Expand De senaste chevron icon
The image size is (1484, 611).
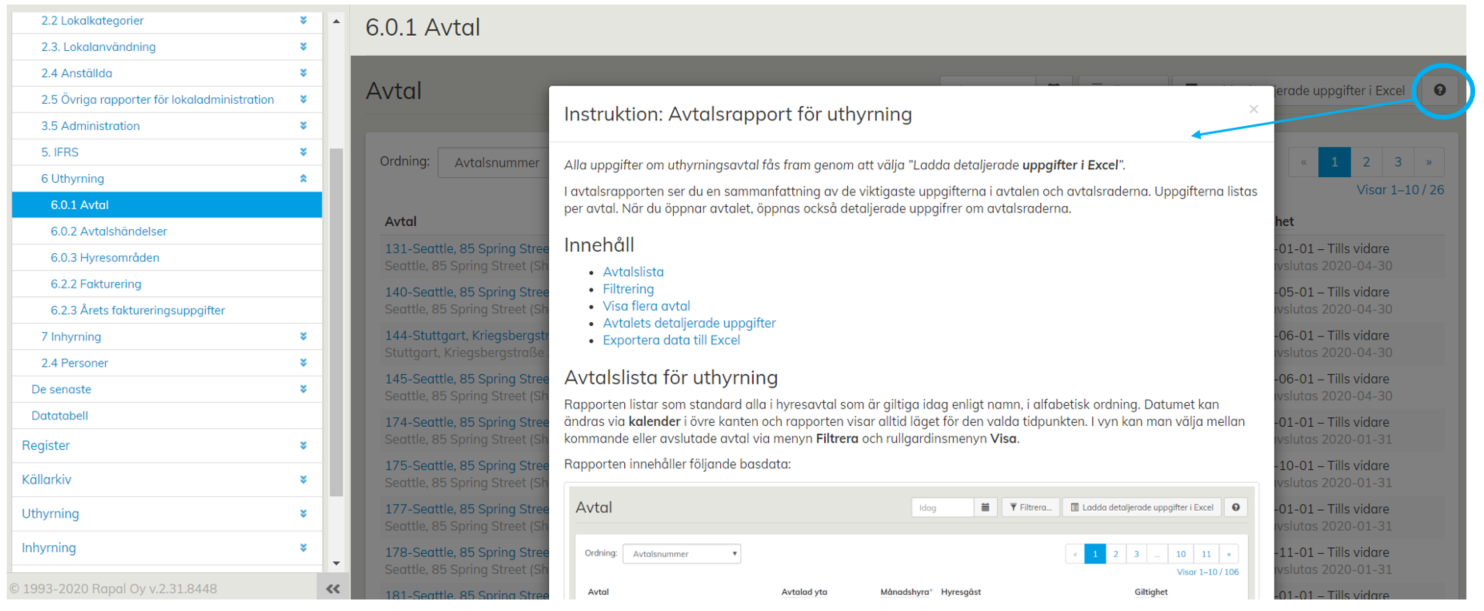[x=303, y=390]
